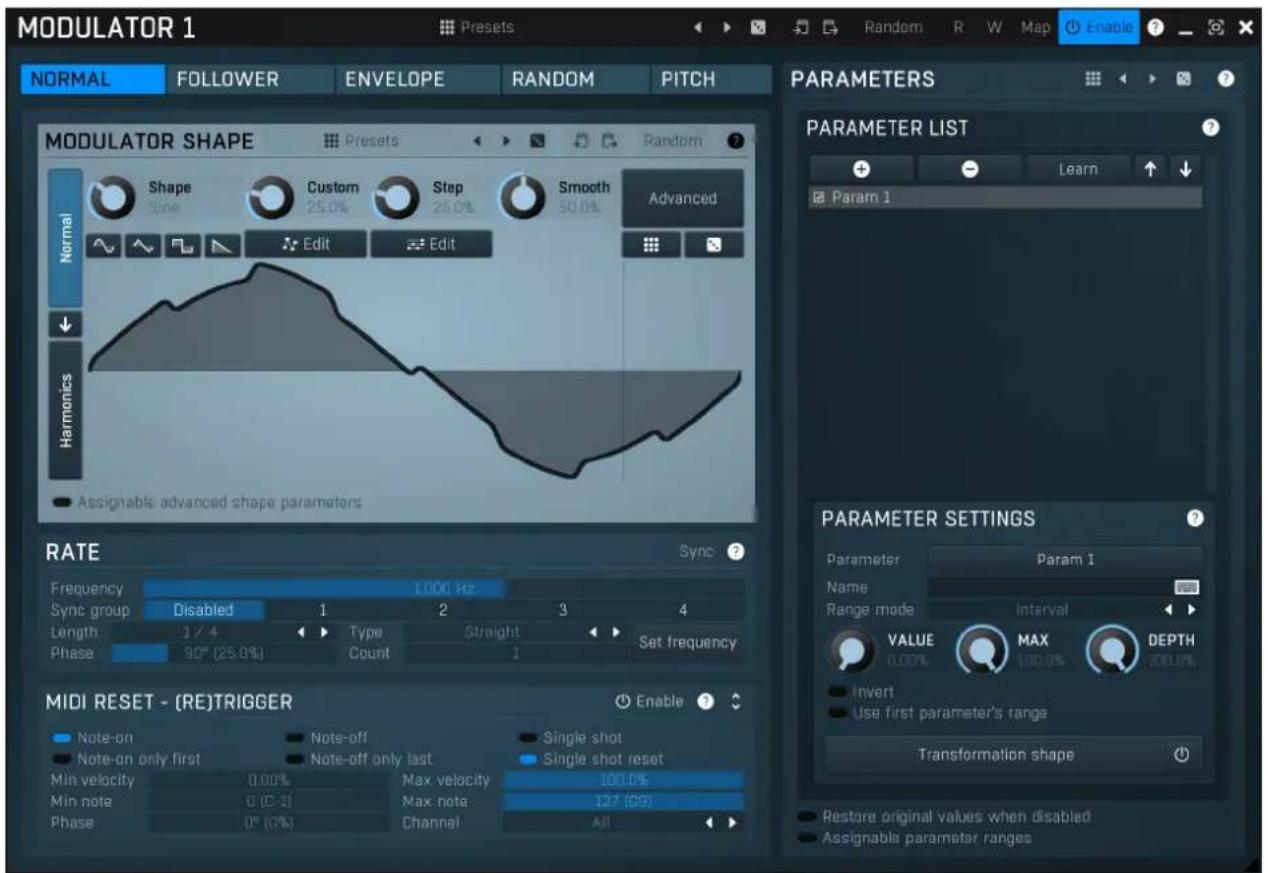Toggle Single shot reset option

tap(591, 759)
